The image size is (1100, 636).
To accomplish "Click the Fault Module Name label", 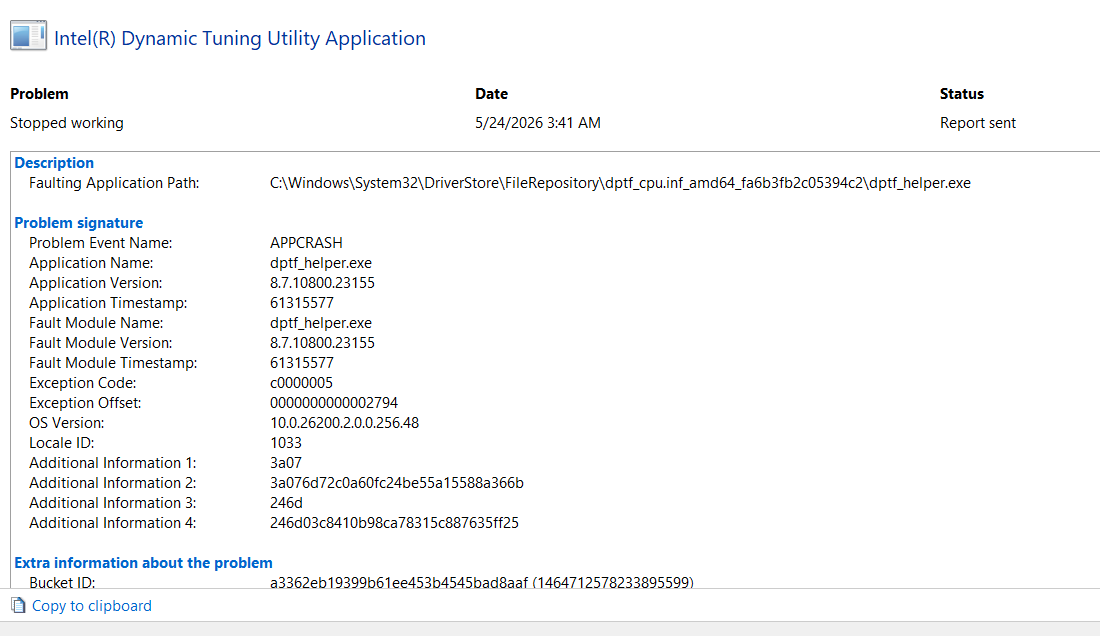I will tap(96, 323).
